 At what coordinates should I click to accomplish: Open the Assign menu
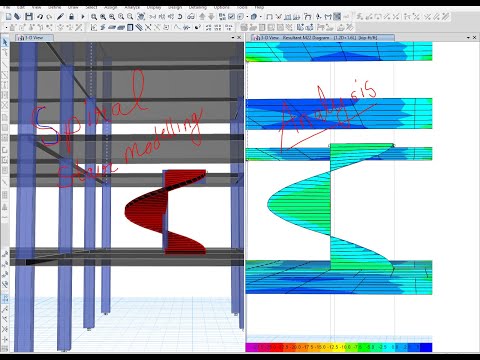tap(110, 7)
